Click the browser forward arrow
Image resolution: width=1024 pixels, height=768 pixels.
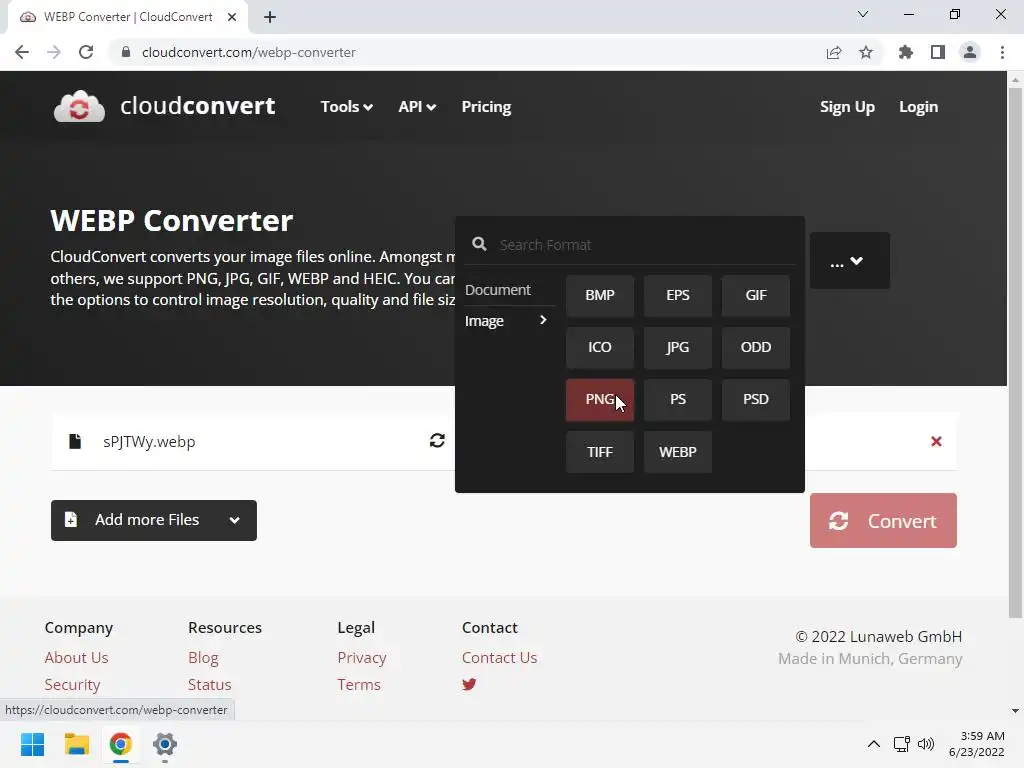tap(54, 52)
